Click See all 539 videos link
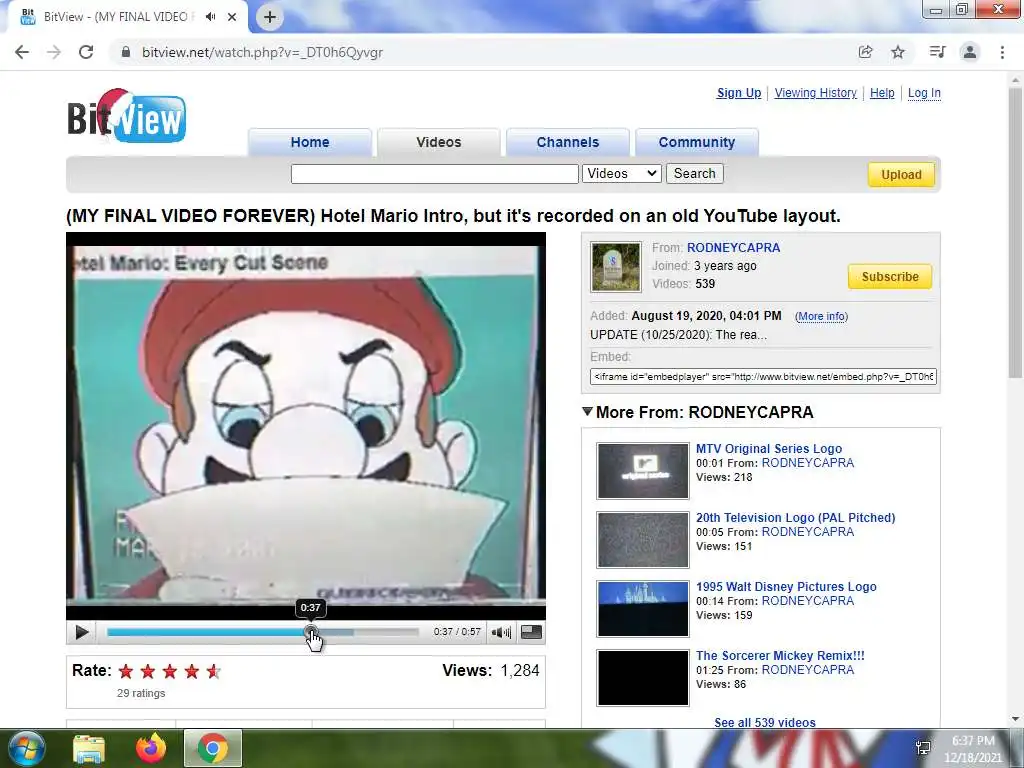1024x768 pixels. tap(765, 722)
